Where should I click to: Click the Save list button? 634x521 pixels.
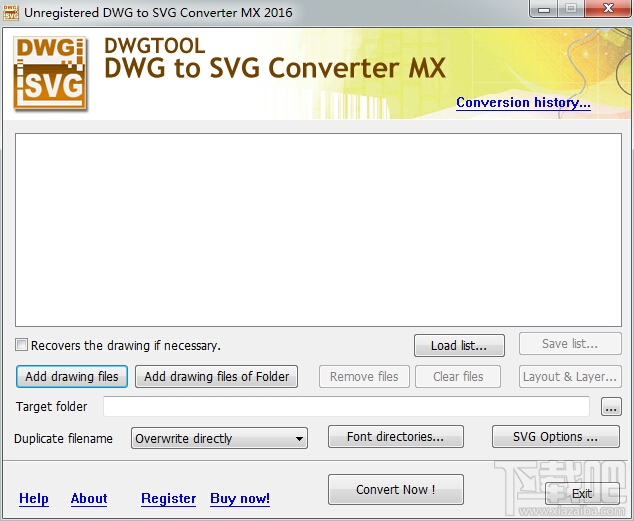click(570, 344)
